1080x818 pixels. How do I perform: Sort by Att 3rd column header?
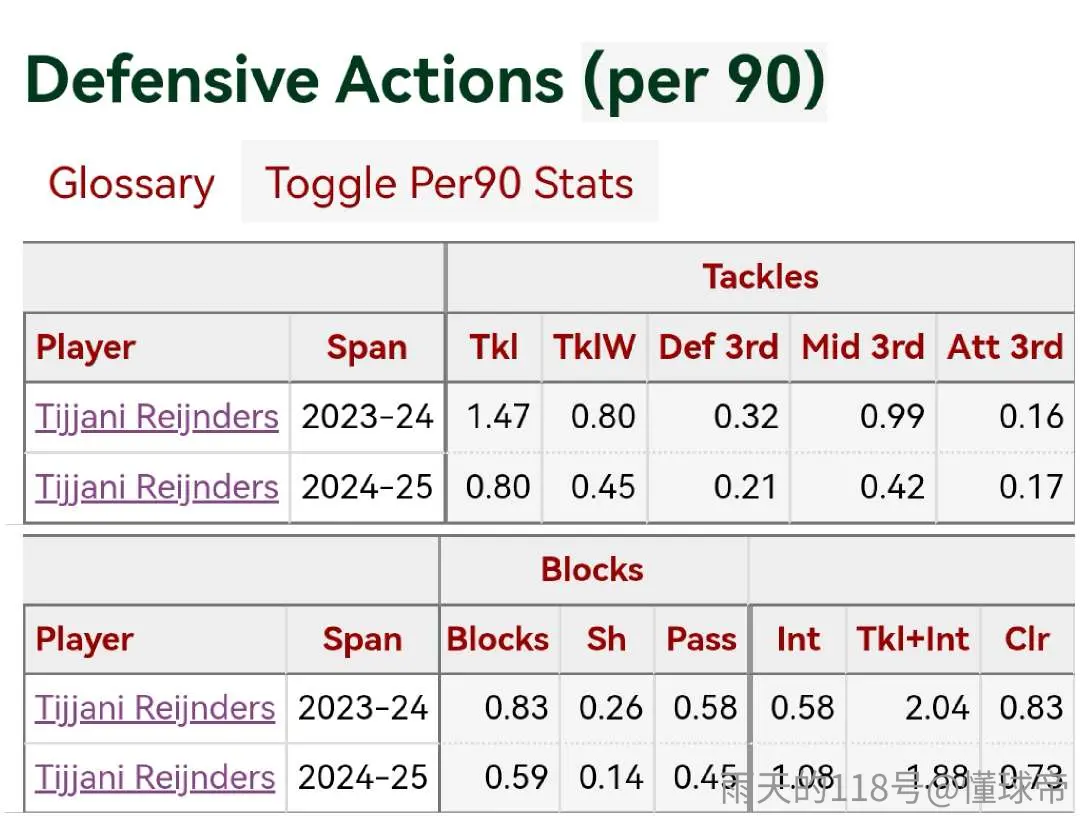(x=1006, y=347)
